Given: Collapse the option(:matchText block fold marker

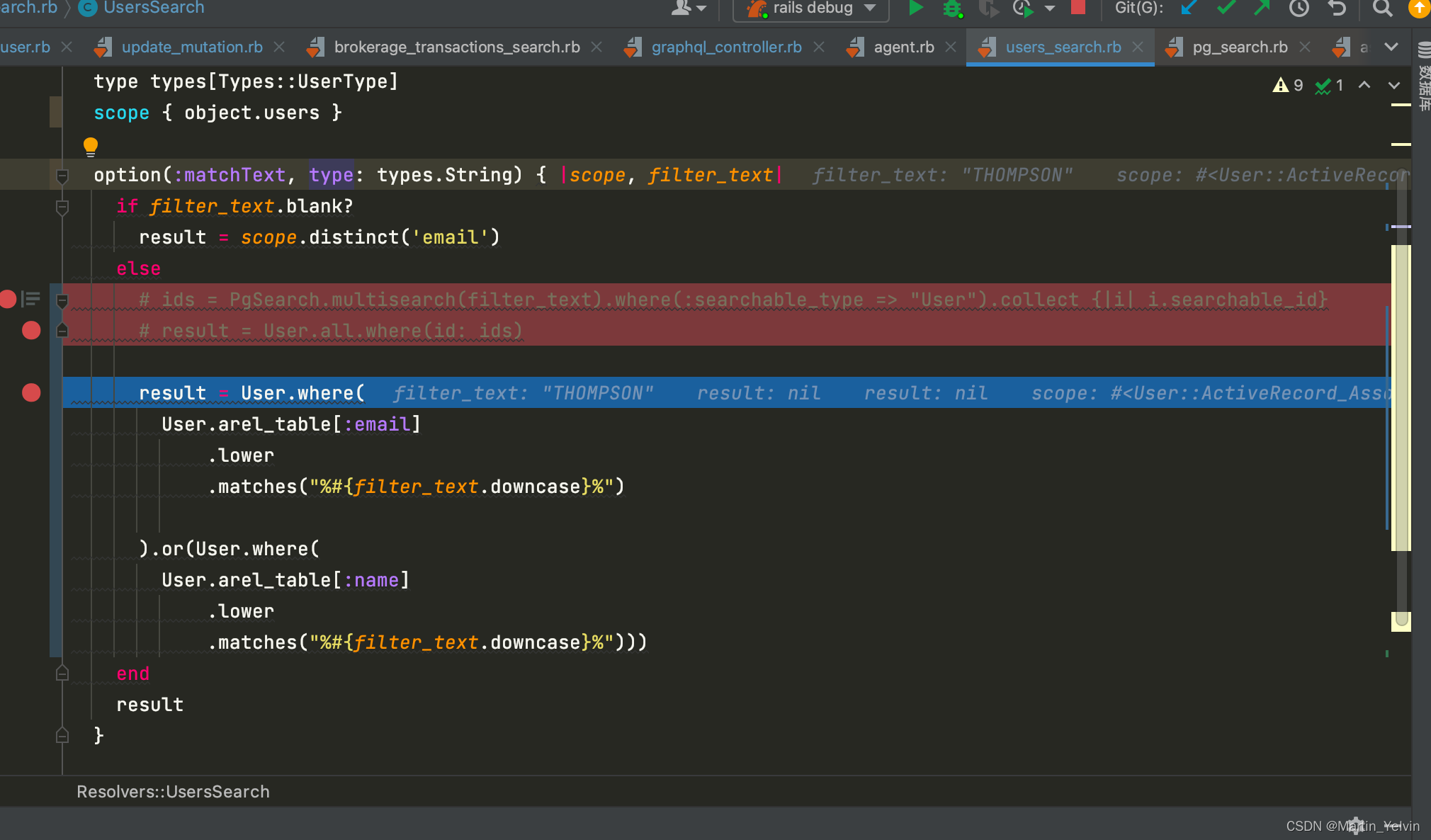Looking at the screenshot, I should click(x=62, y=175).
